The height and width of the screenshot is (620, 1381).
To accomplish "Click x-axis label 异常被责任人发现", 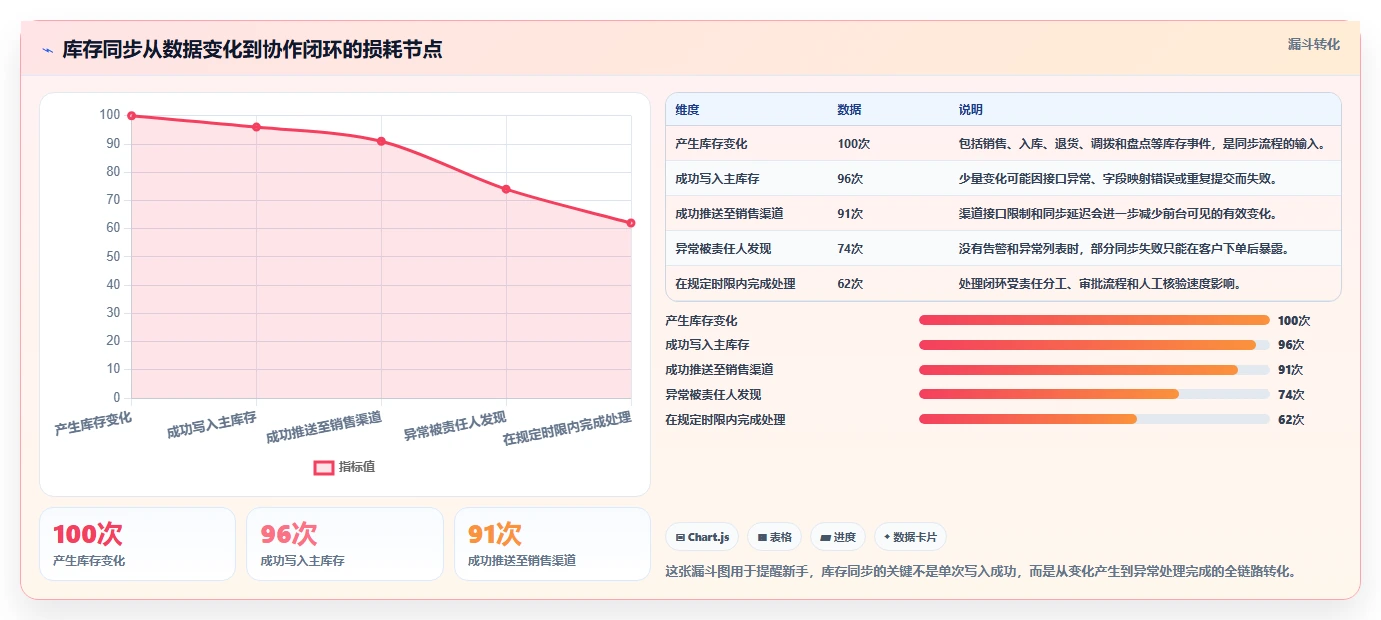I will coord(454,426).
